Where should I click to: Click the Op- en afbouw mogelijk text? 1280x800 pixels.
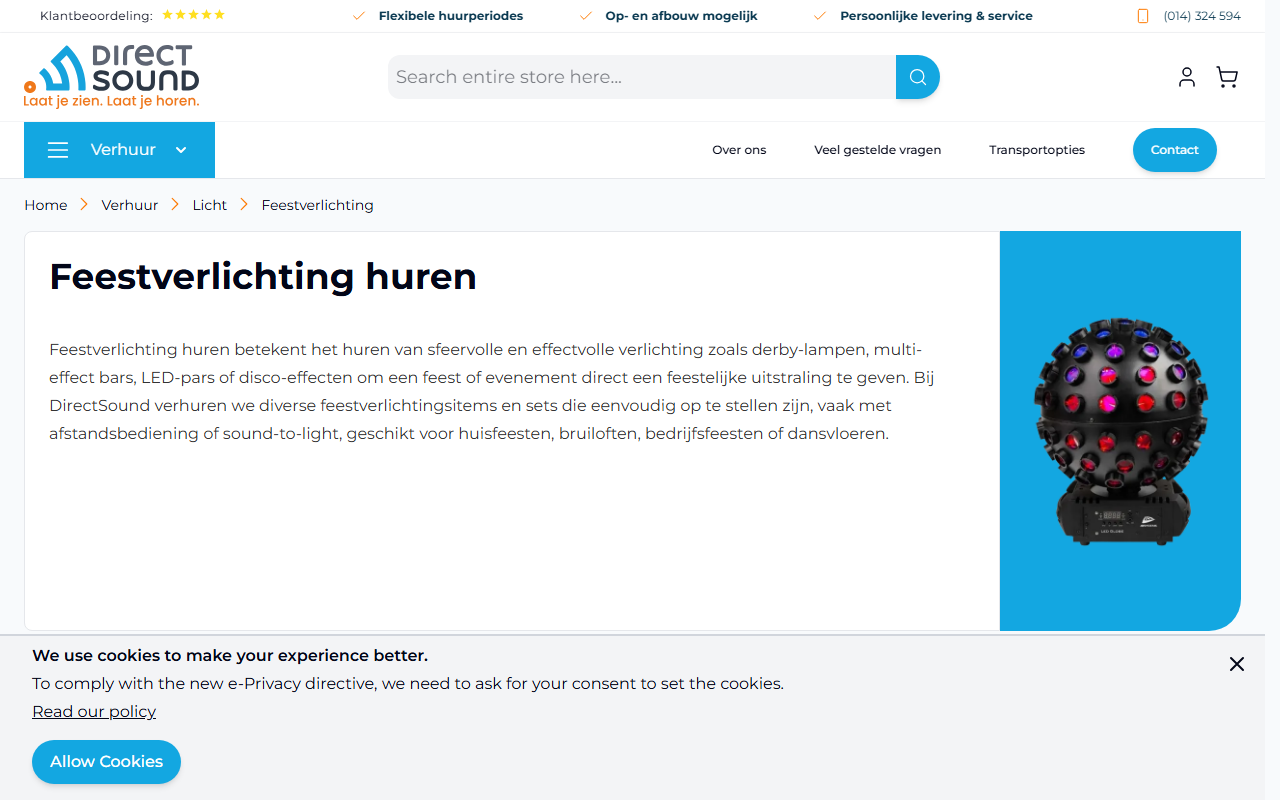(x=681, y=16)
